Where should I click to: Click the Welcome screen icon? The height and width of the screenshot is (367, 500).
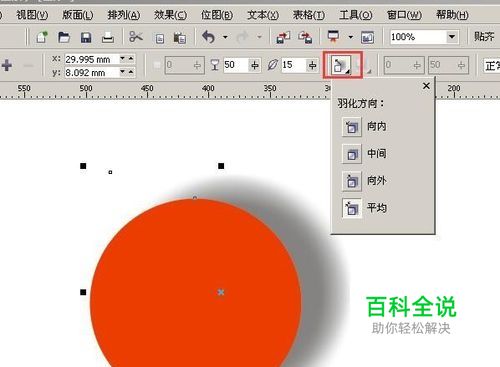pyautogui.click(x=367, y=37)
